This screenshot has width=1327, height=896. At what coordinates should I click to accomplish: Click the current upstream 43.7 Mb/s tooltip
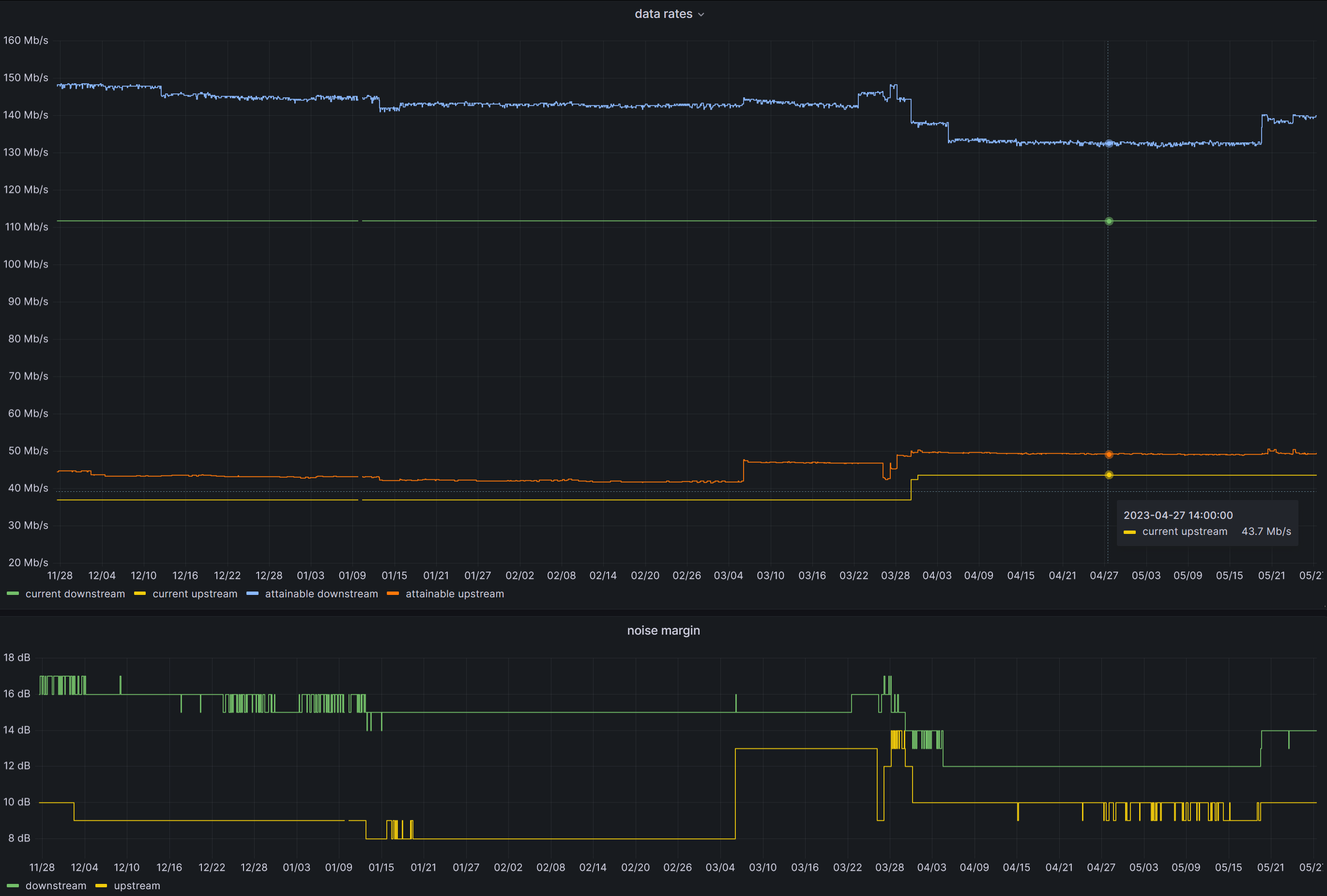(1207, 532)
